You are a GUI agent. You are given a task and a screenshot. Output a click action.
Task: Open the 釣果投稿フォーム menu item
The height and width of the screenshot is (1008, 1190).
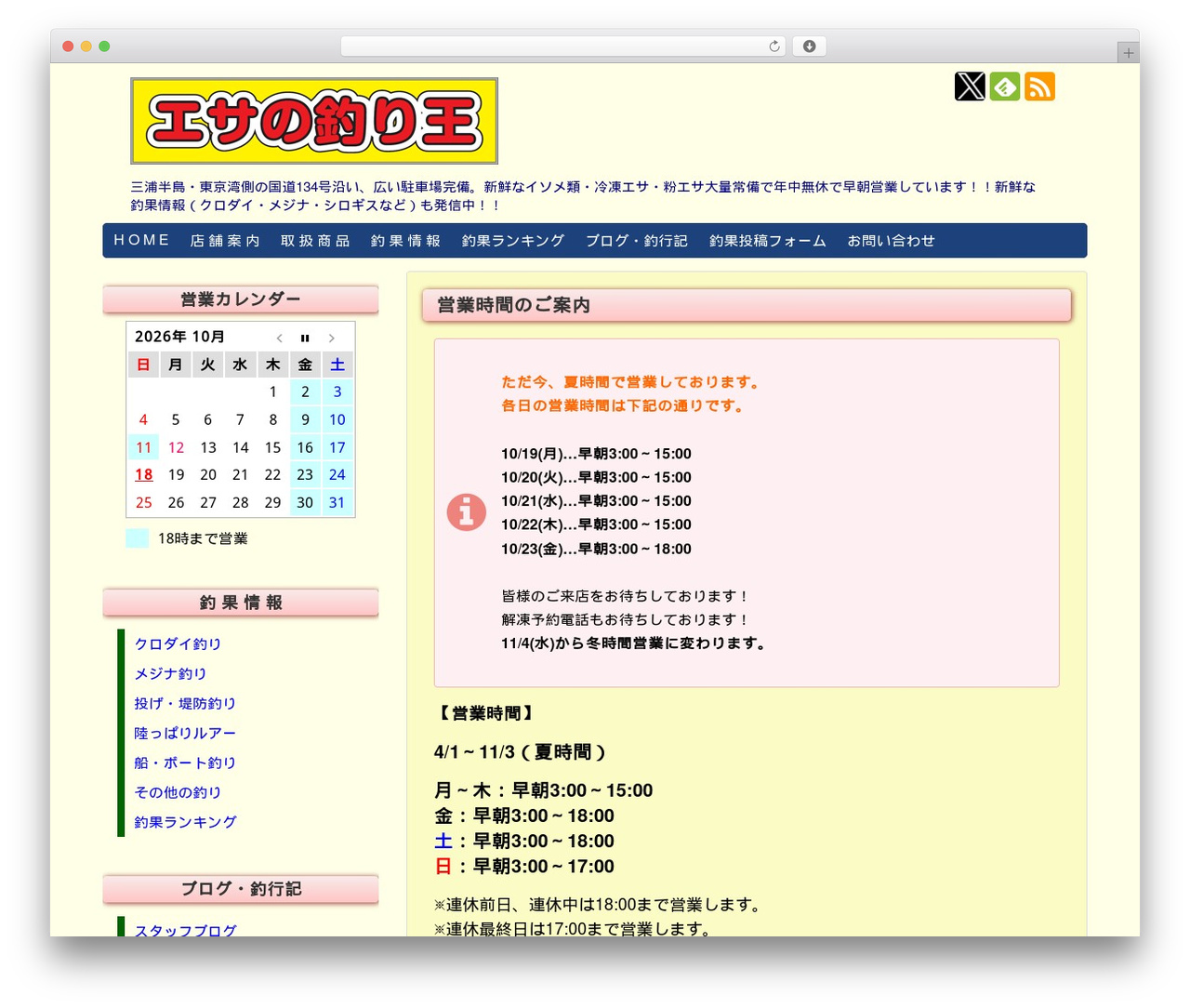(x=768, y=241)
